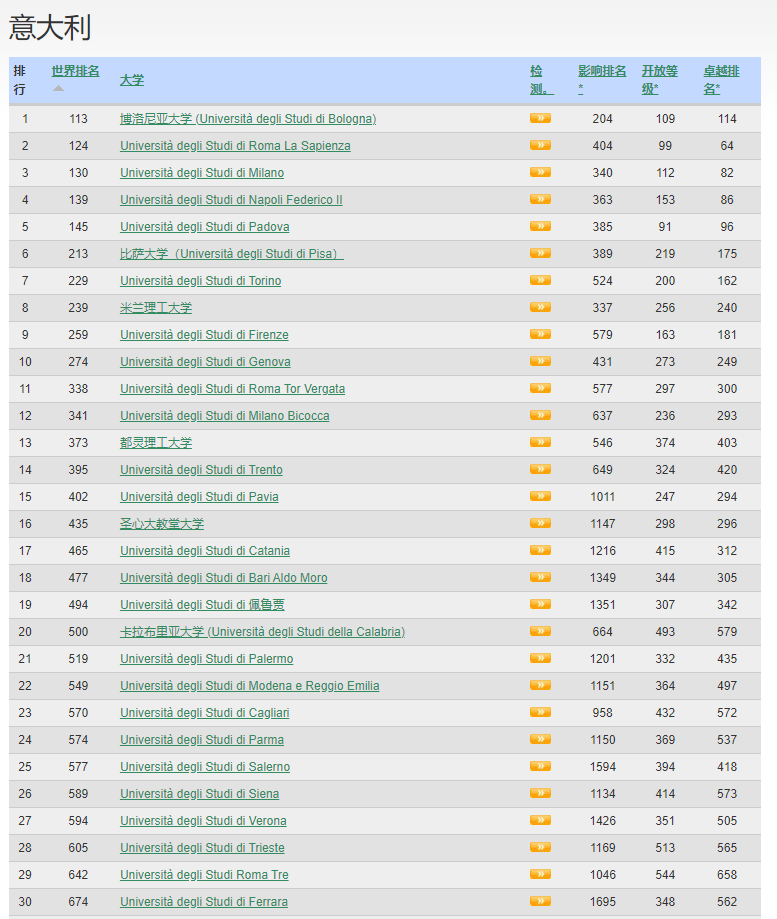Open Università degli Studi di Salerno link
The height and width of the screenshot is (919, 777).
point(205,767)
